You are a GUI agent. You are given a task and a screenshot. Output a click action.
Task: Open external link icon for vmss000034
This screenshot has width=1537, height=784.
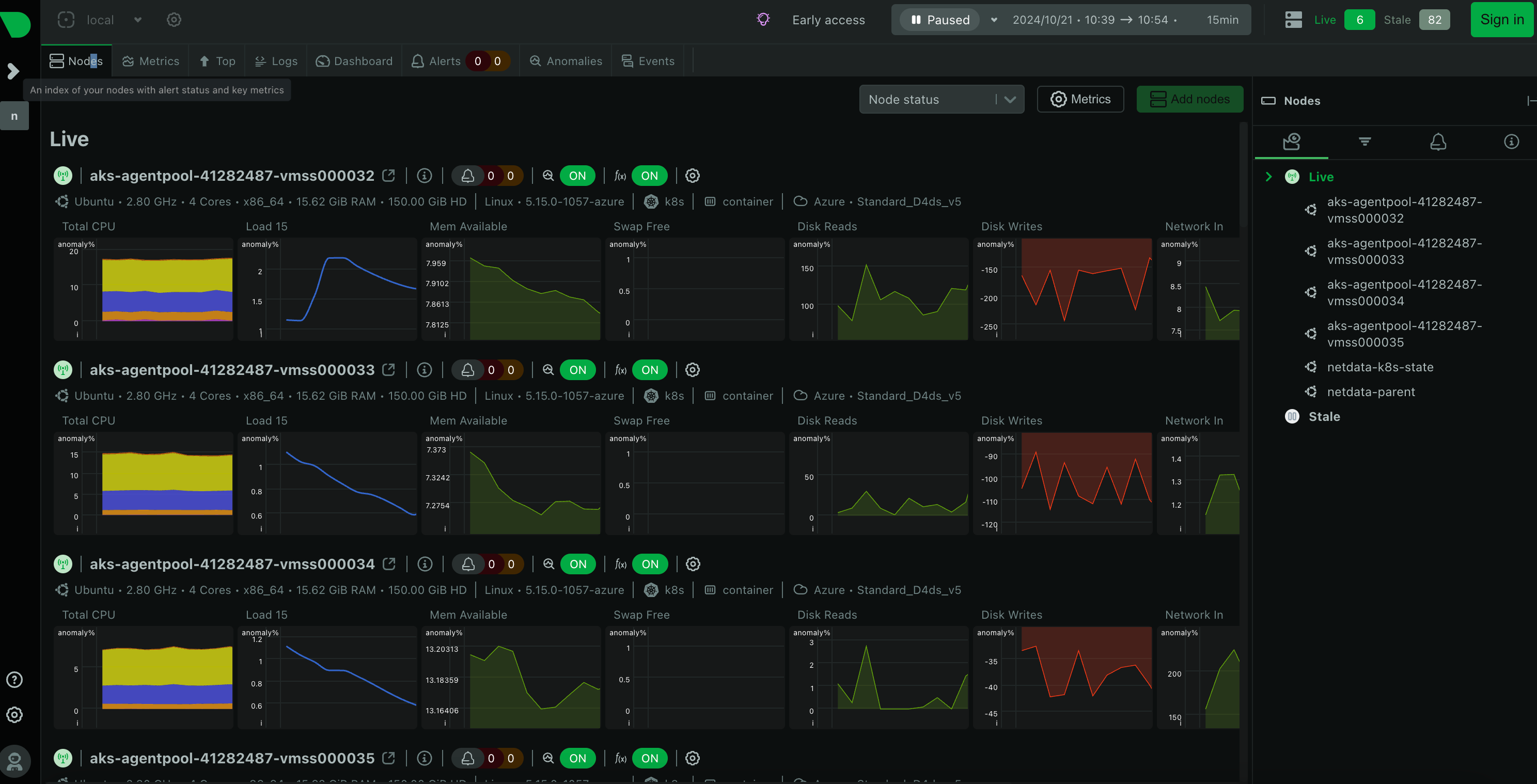(389, 564)
